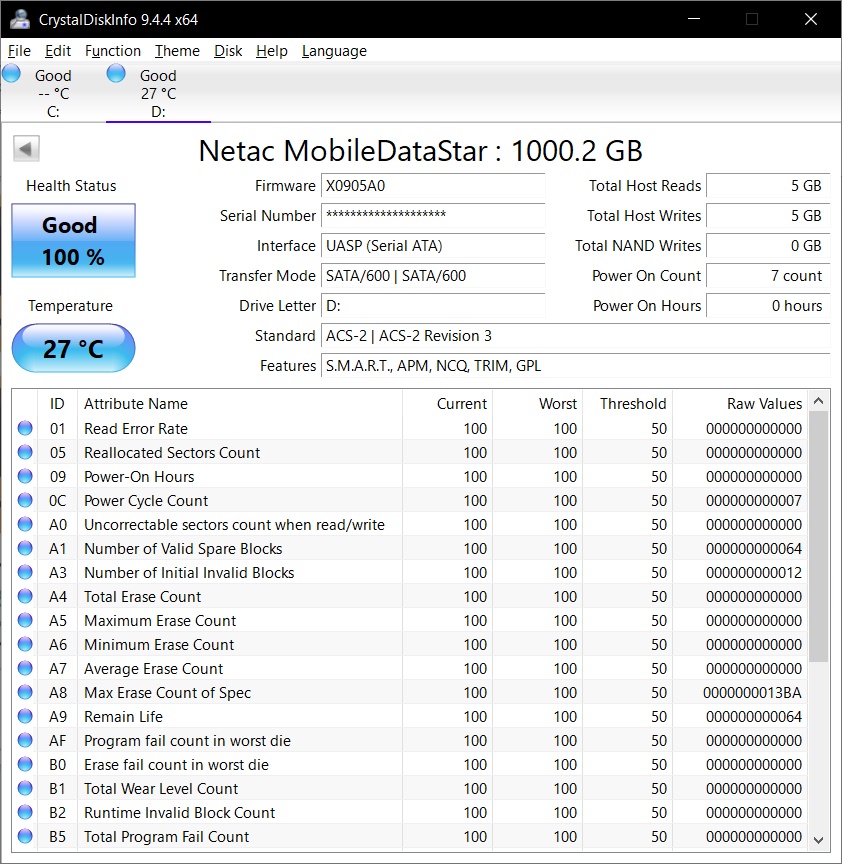Click the status orb beside Remain Life
This screenshot has height=864, width=842.
point(25,717)
